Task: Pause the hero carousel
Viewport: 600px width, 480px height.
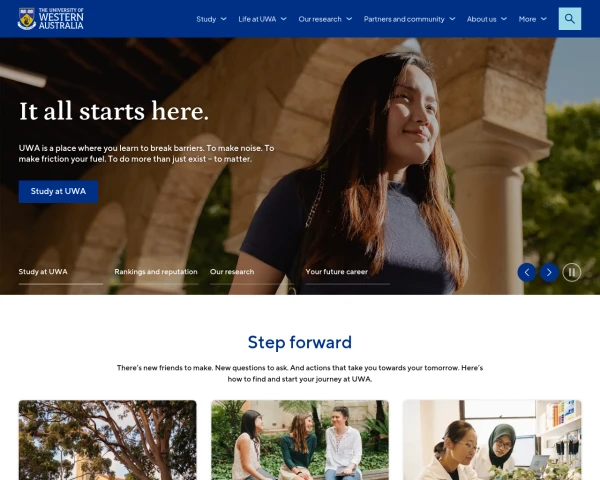Action: 572,272
